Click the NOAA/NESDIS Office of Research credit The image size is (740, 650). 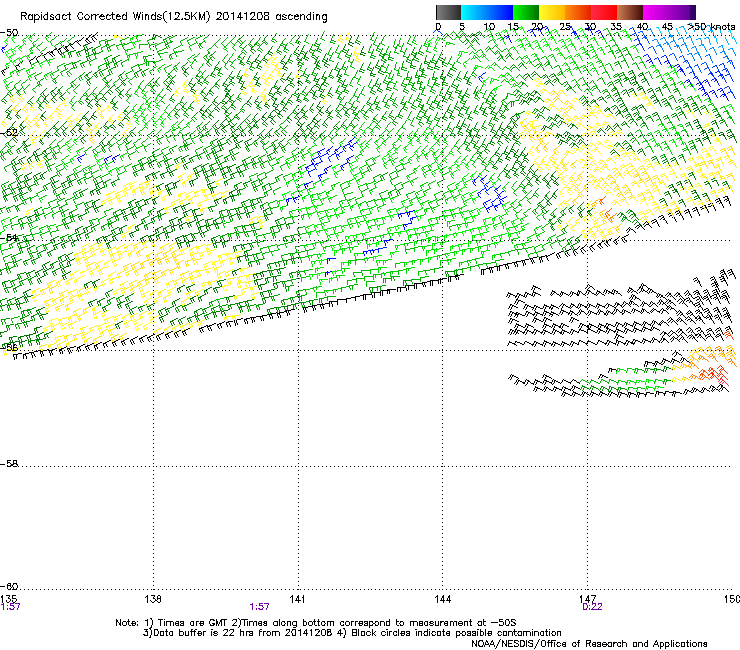click(589, 644)
